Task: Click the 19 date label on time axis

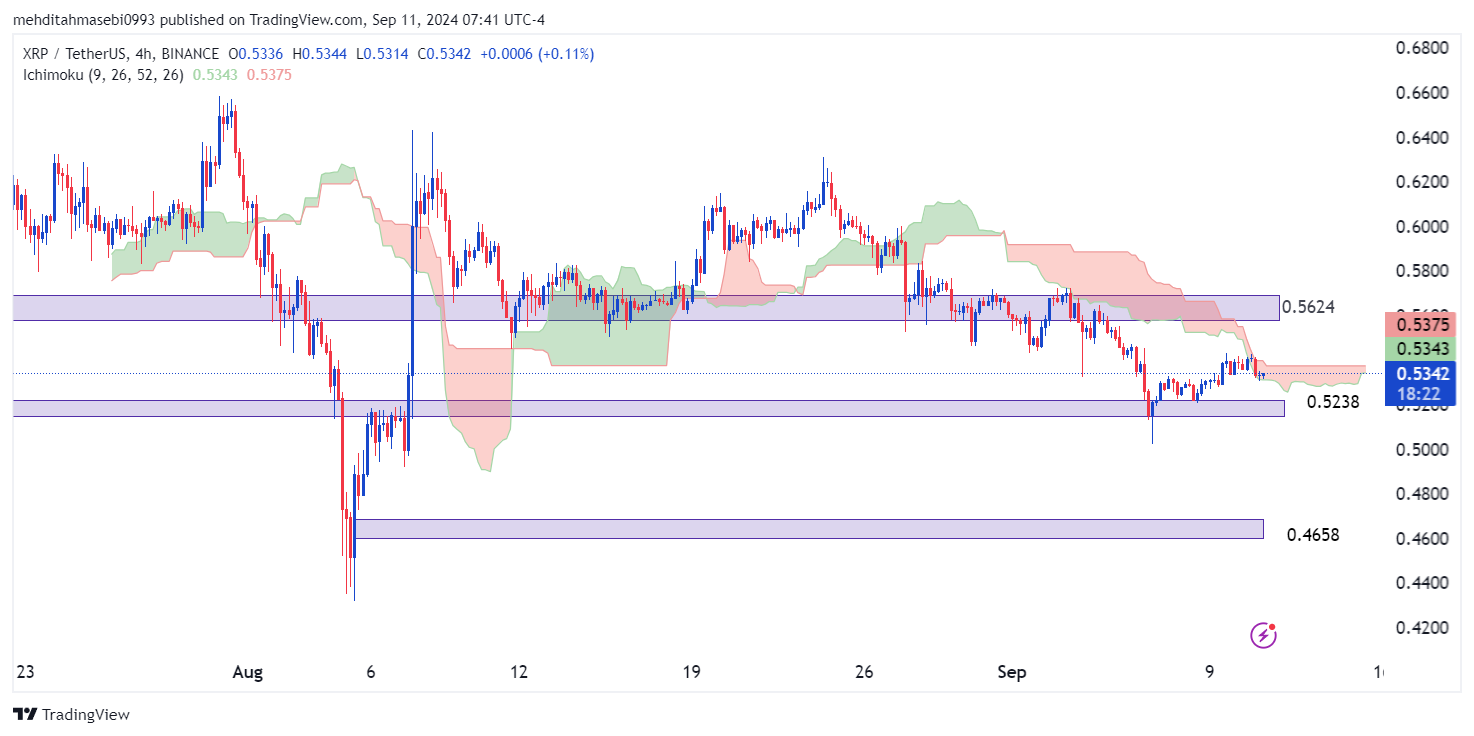Action: click(x=692, y=673)
